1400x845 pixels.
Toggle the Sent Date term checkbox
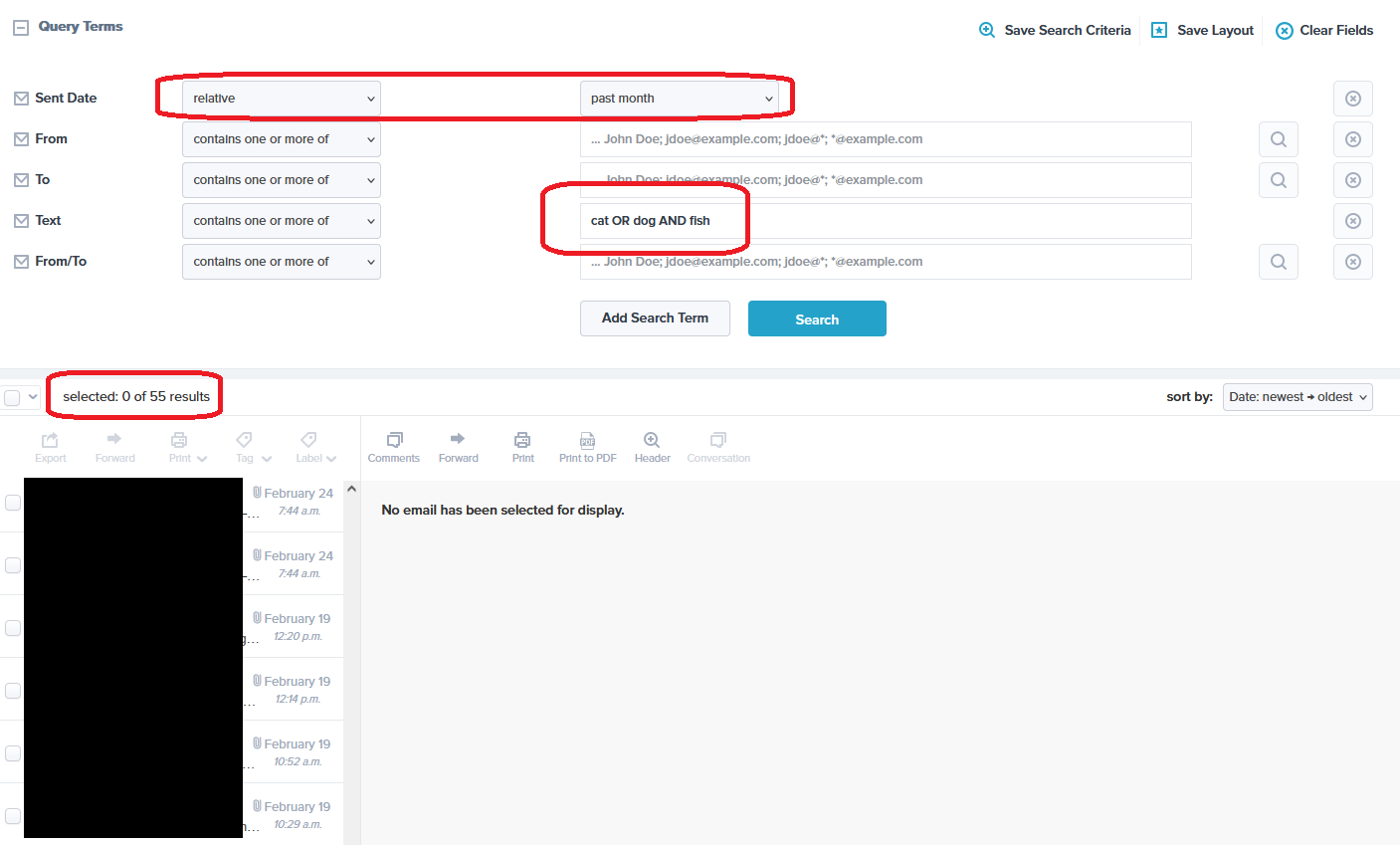(21, 99)
